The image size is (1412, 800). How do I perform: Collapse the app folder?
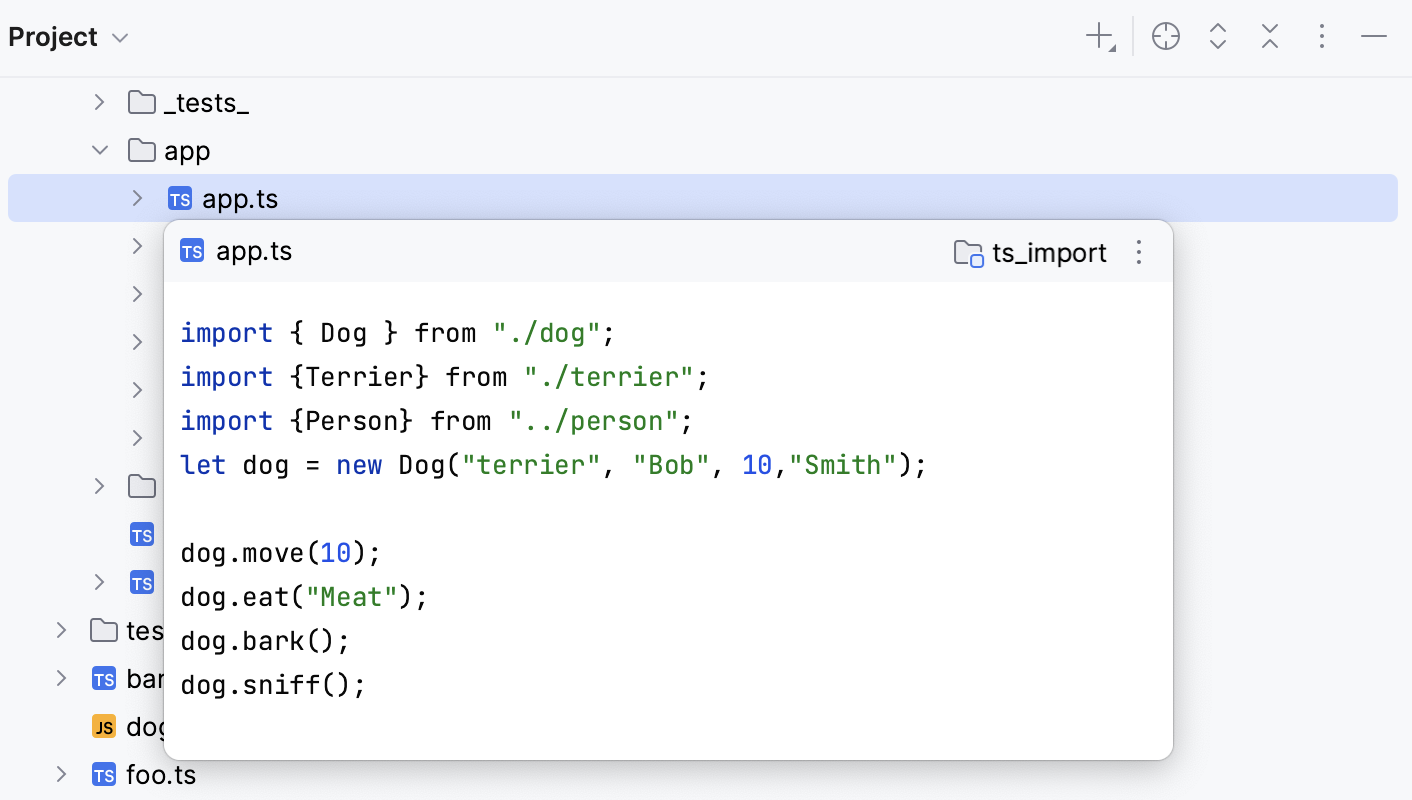click(x=99, y=149)
